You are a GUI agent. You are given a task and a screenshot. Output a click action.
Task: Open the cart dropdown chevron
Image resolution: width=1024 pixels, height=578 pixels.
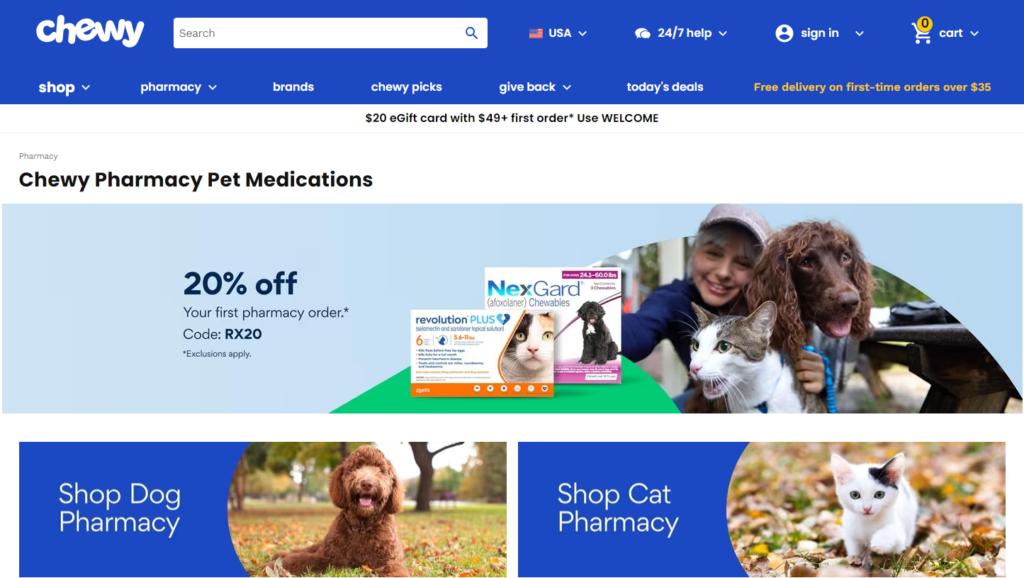click(974, 33)
